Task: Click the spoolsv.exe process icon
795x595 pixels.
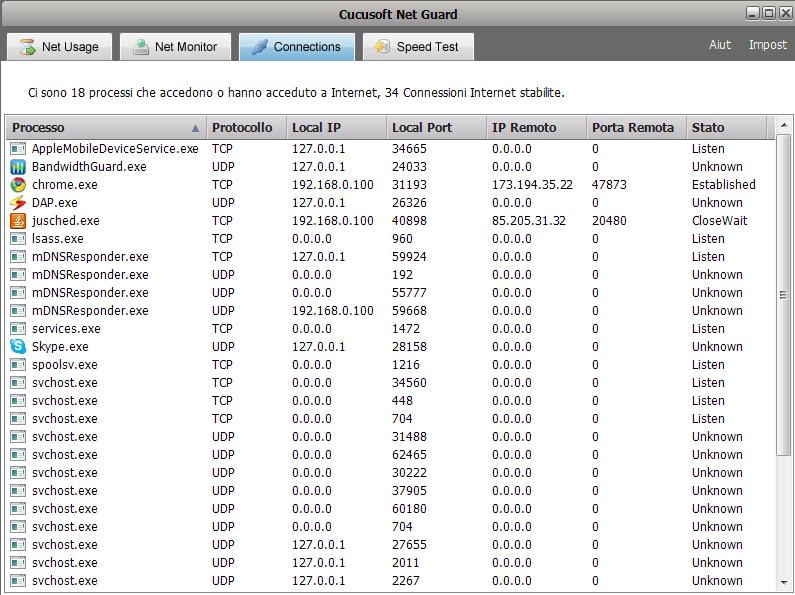Action: pyautogui.click(x=18, y=364)
